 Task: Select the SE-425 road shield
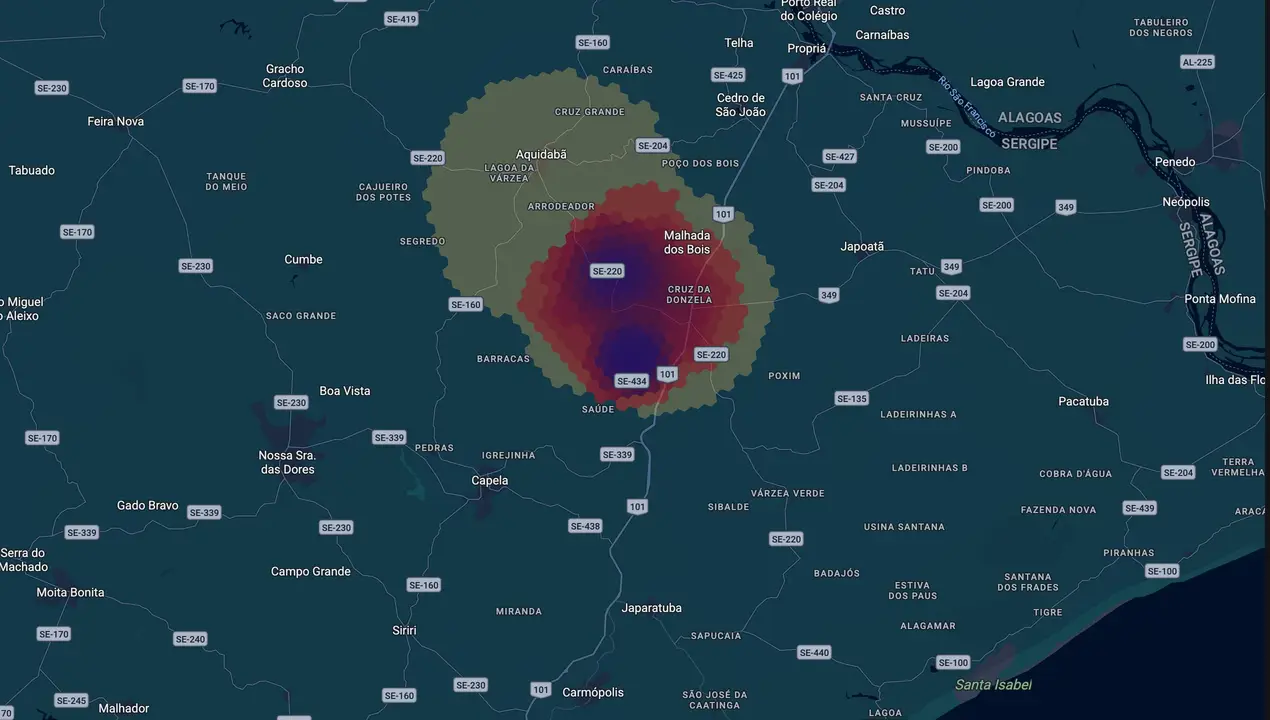coord(728,75)
